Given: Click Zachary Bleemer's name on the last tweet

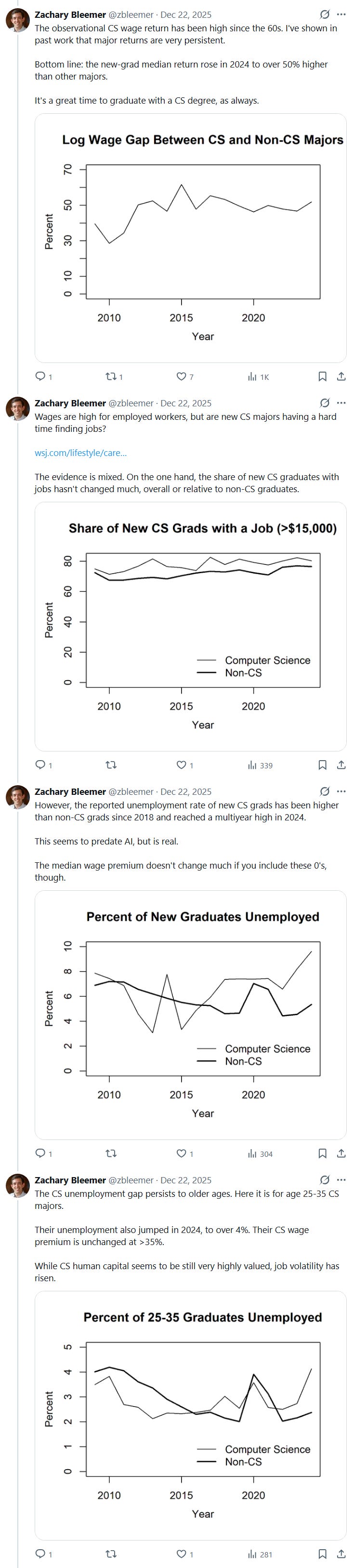Looking at the screenshot, I should (x=70, y=1179).
